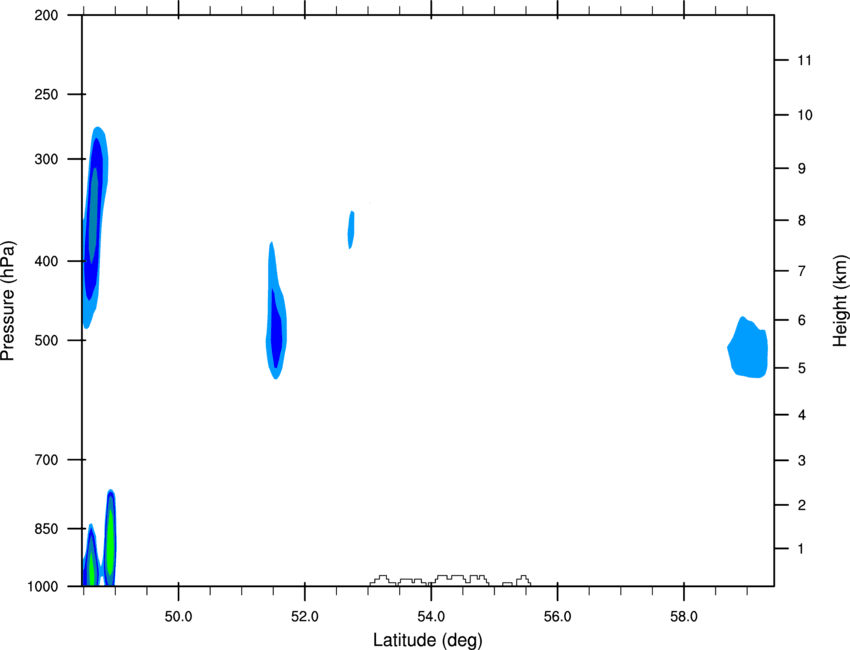Click the 50.0 latitude tick label

(178, 617)
